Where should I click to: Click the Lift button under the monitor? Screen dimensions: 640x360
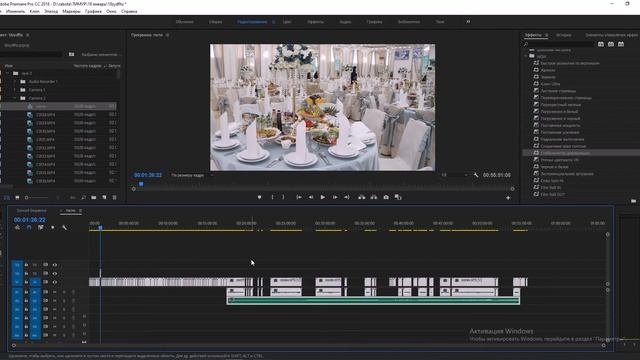coord(362,197)
